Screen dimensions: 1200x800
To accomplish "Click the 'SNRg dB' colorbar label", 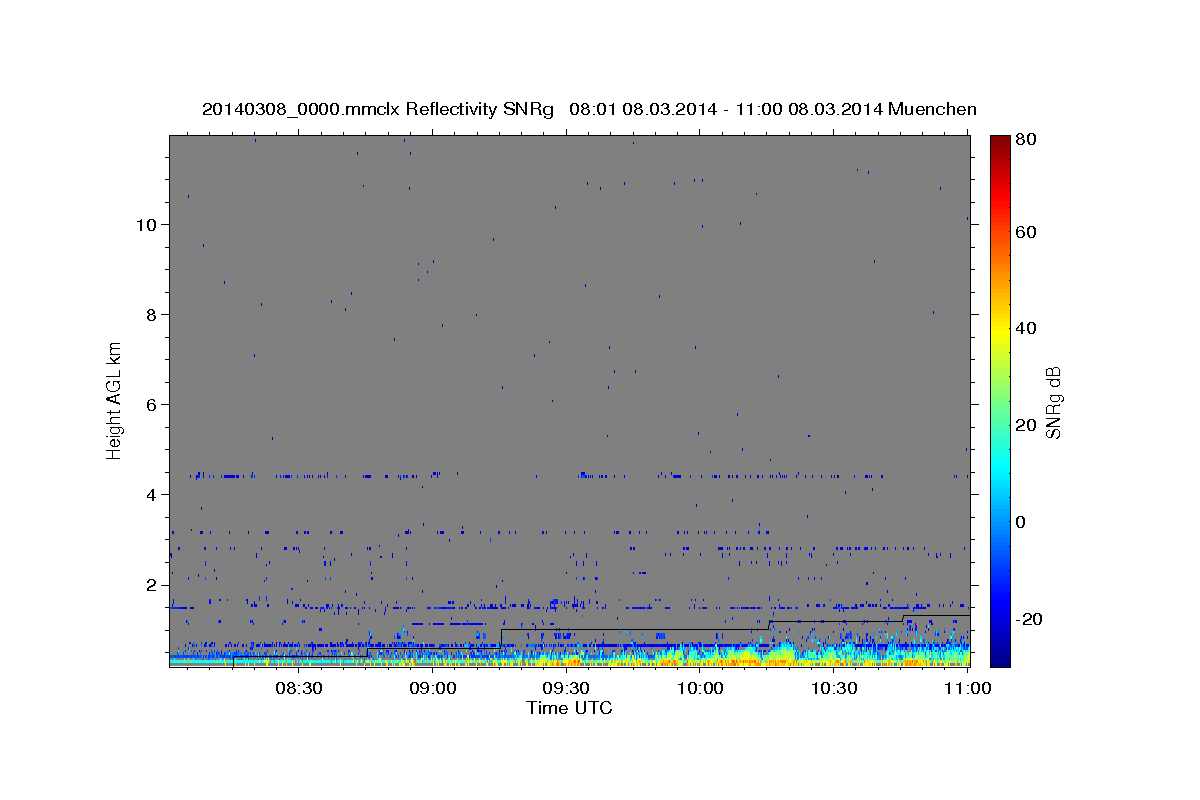I will point(1052,402).
